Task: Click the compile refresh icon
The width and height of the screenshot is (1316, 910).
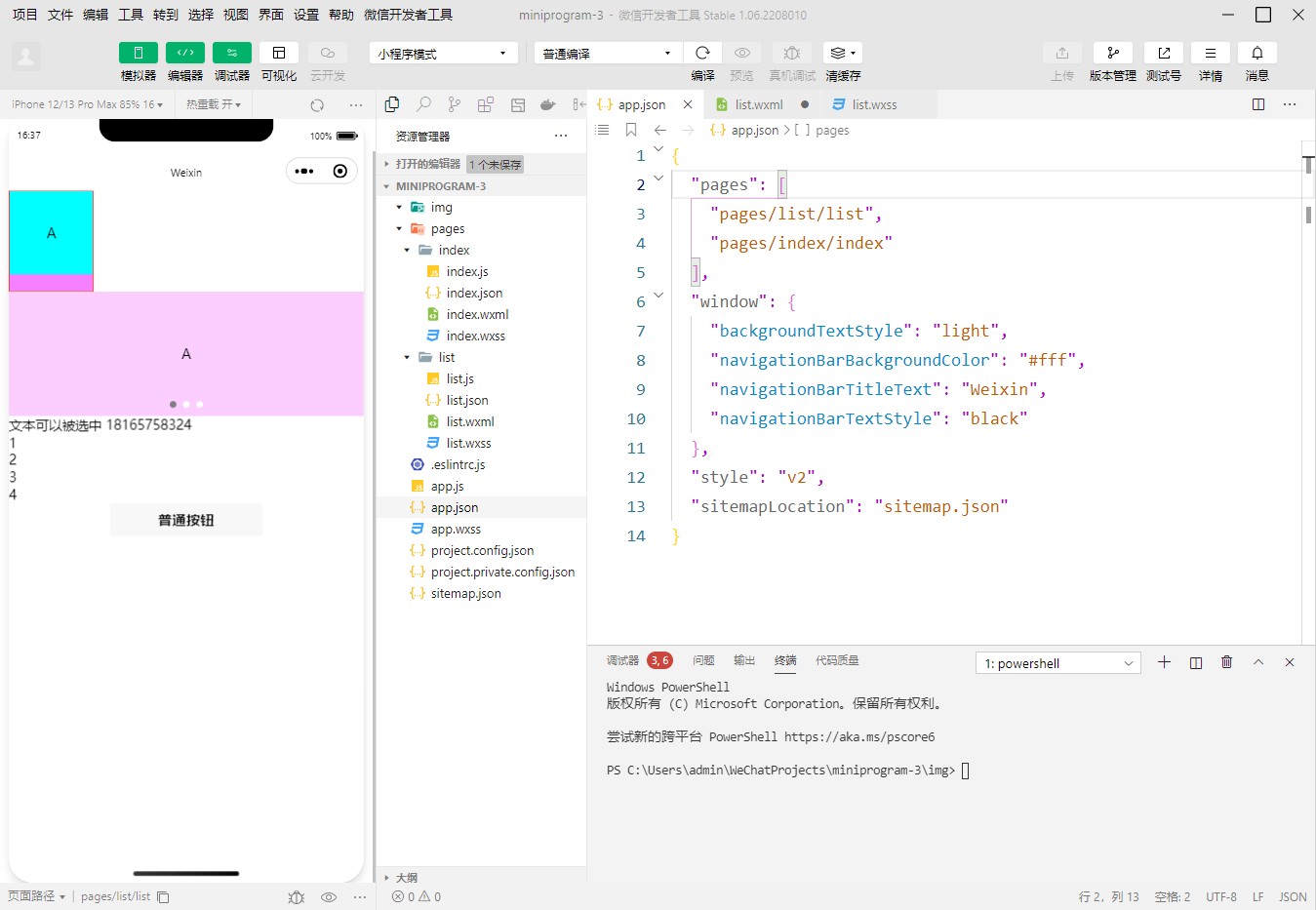Action: coord(702,53)
